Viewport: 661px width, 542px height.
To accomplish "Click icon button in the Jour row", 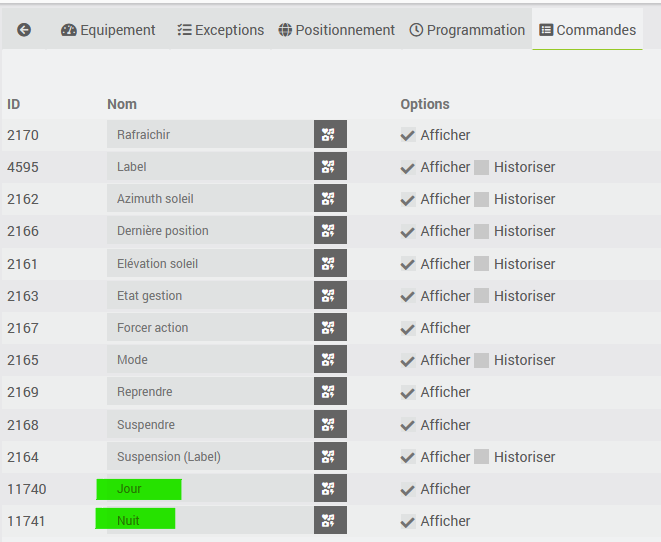I will [330, 489].
